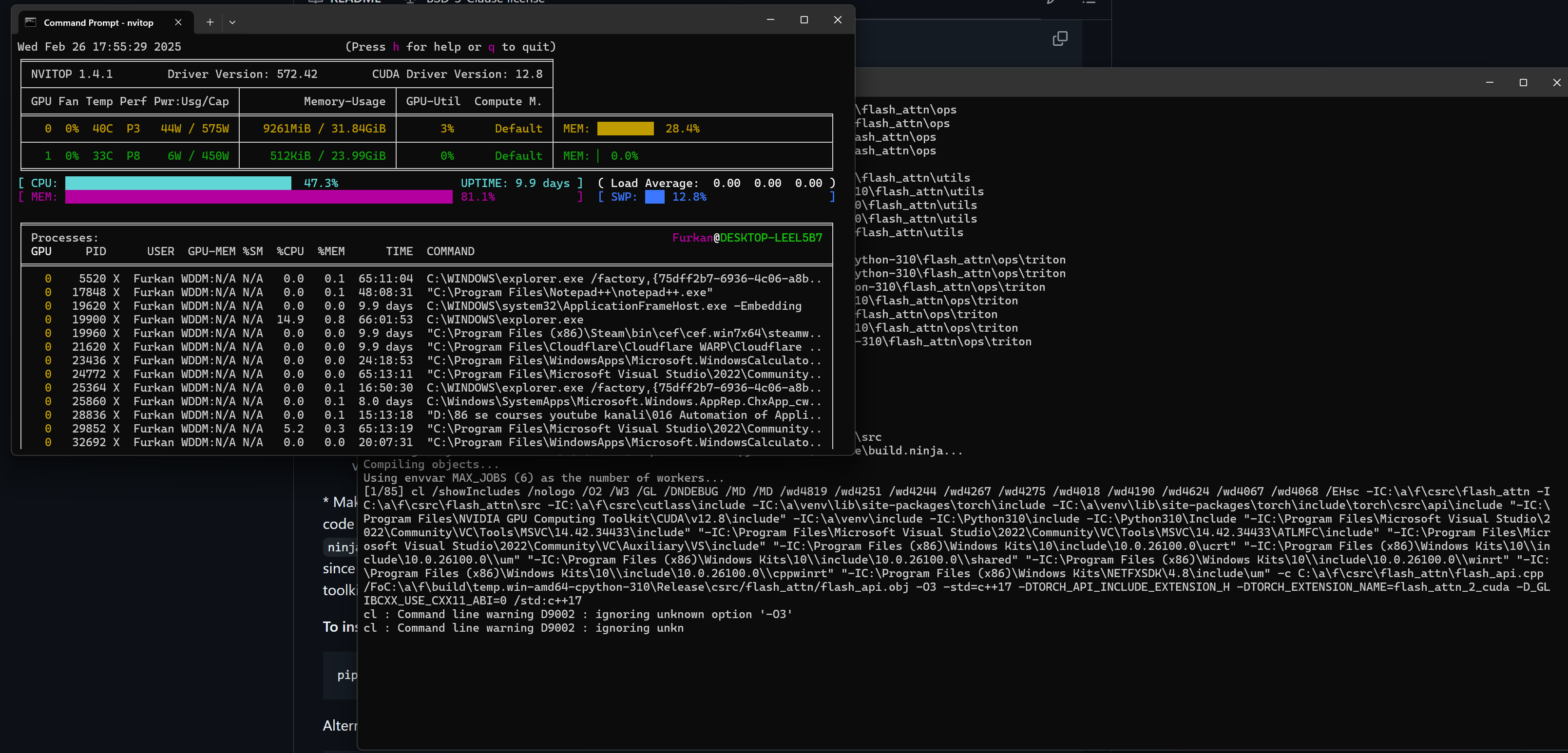Maximize the background build terminal window
1568x753 pixels.
[x=1523, y=83]
